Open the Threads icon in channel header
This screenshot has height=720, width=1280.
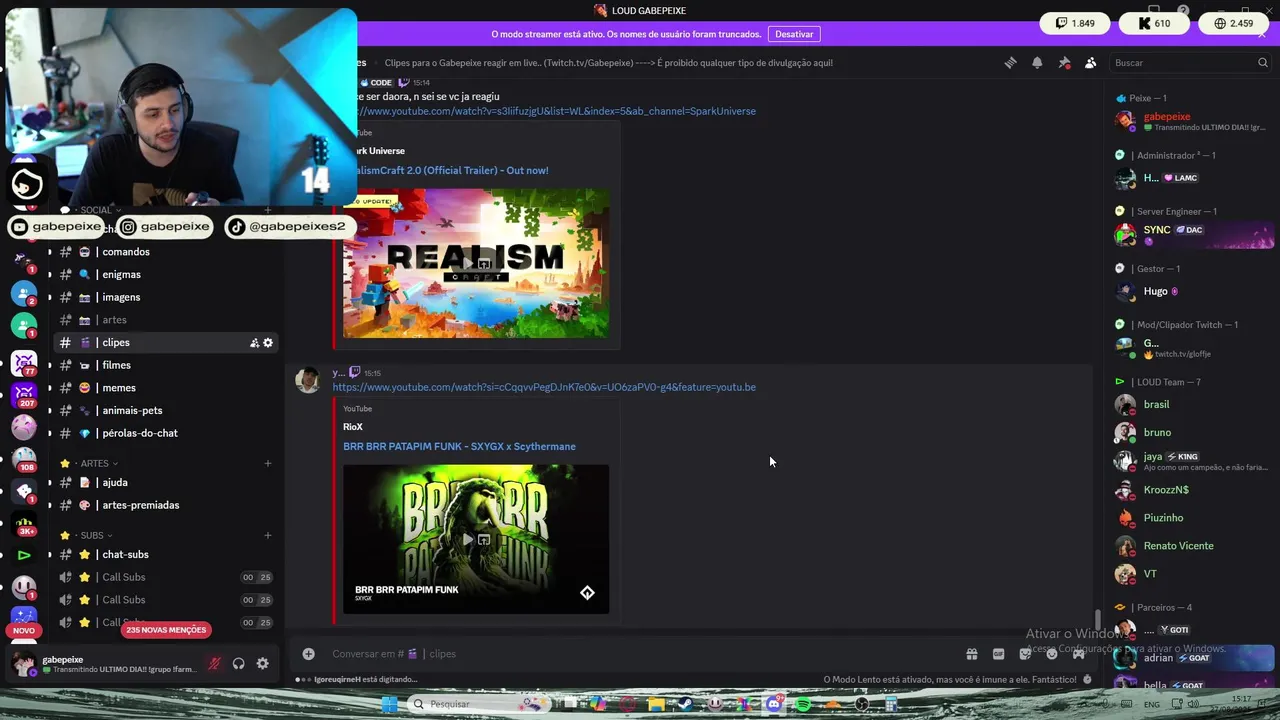point(1010,63)
